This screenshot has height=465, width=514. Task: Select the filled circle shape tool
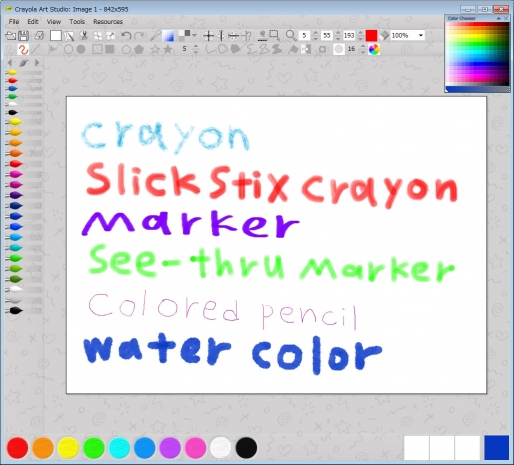click(x=81, y=50)
